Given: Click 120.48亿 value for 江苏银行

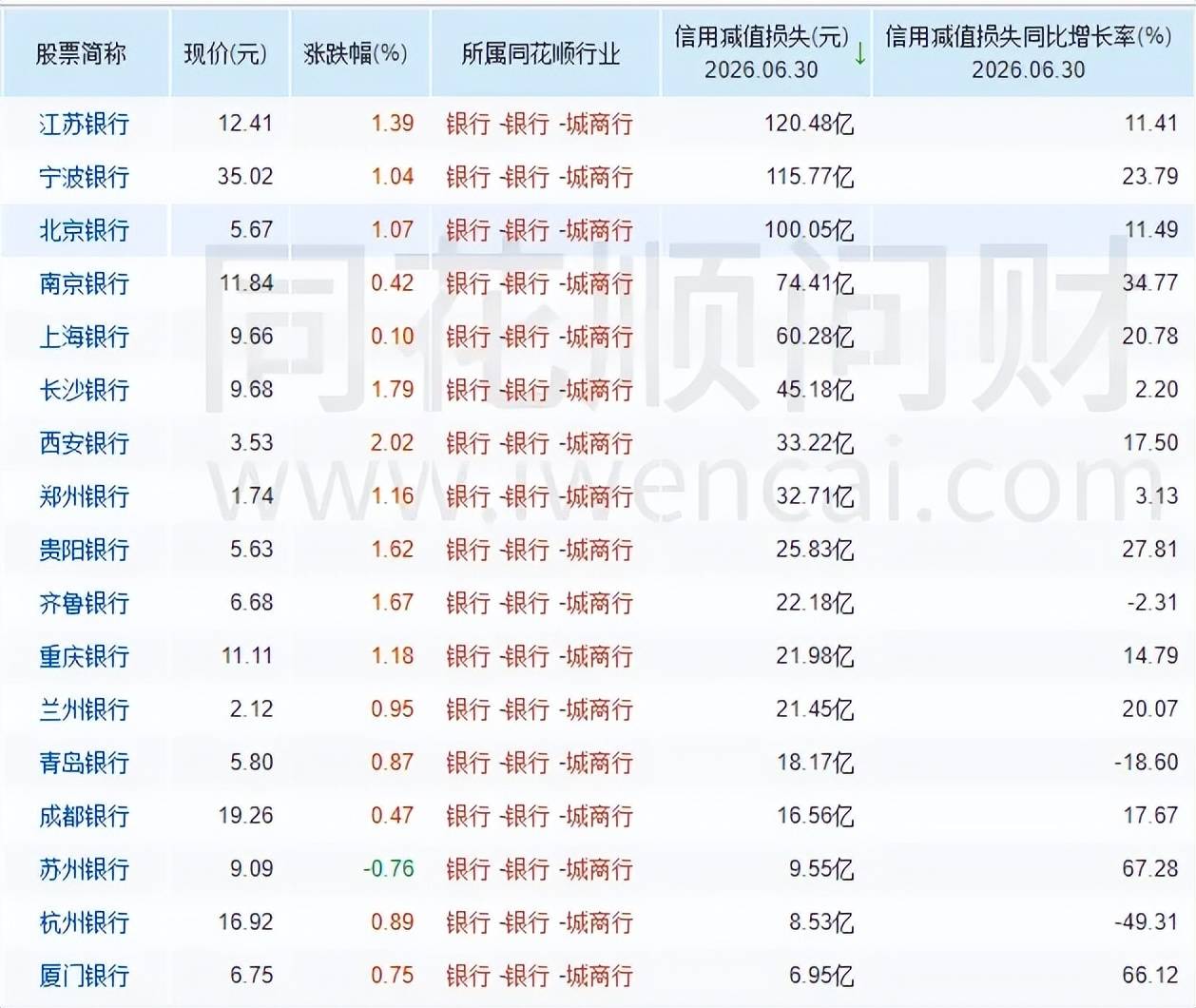Looking at the screenshot, I should pos(809,124).
